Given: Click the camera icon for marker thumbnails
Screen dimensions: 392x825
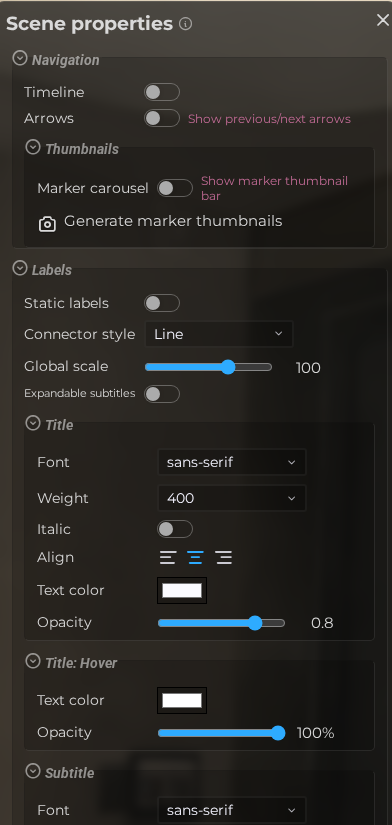Looking at the screenshot, I should [x=47, y=224].
